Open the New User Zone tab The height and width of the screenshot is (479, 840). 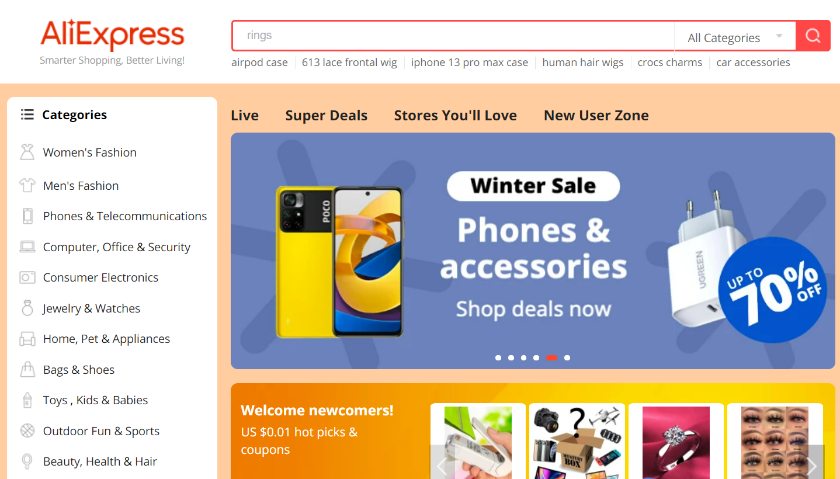click(596, 115)
